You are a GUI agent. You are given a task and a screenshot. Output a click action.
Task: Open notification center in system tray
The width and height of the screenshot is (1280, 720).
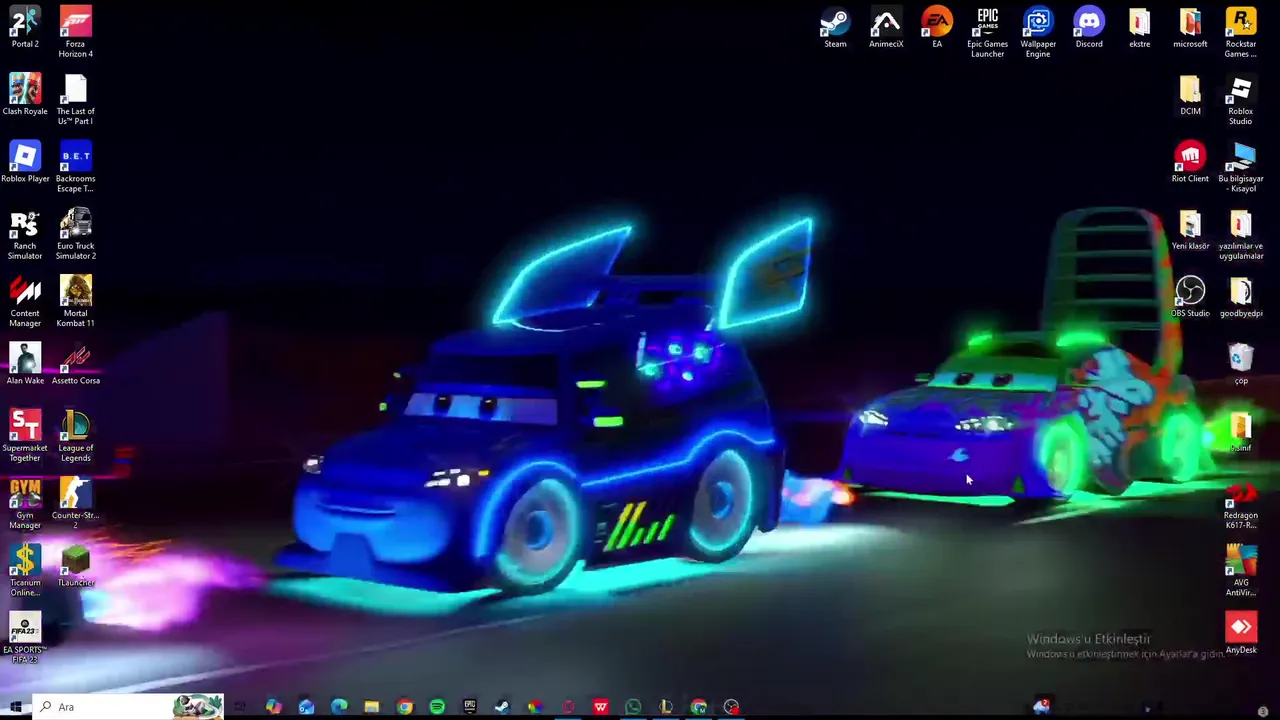[1262, 710]
